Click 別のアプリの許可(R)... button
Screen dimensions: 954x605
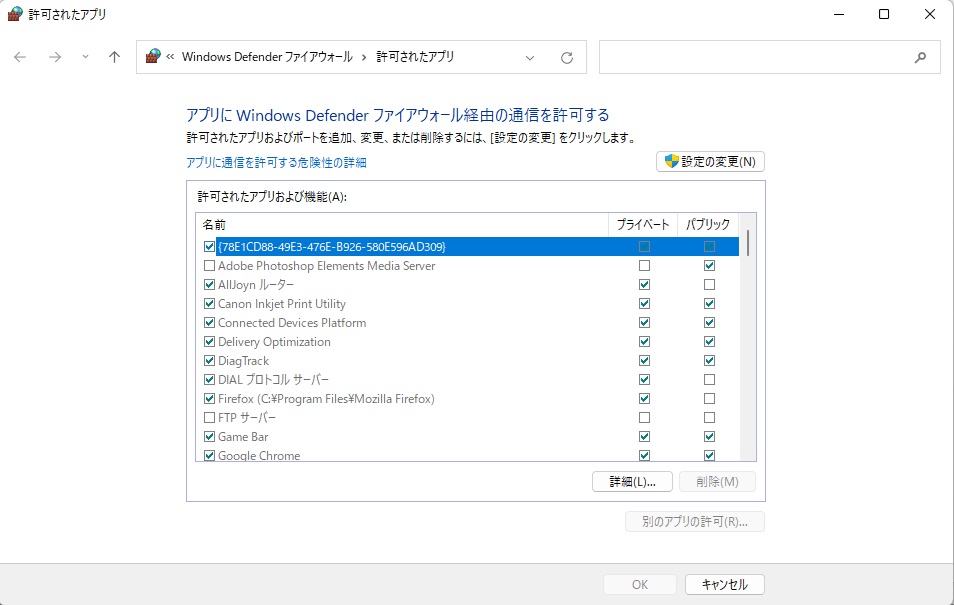[695, 522]
